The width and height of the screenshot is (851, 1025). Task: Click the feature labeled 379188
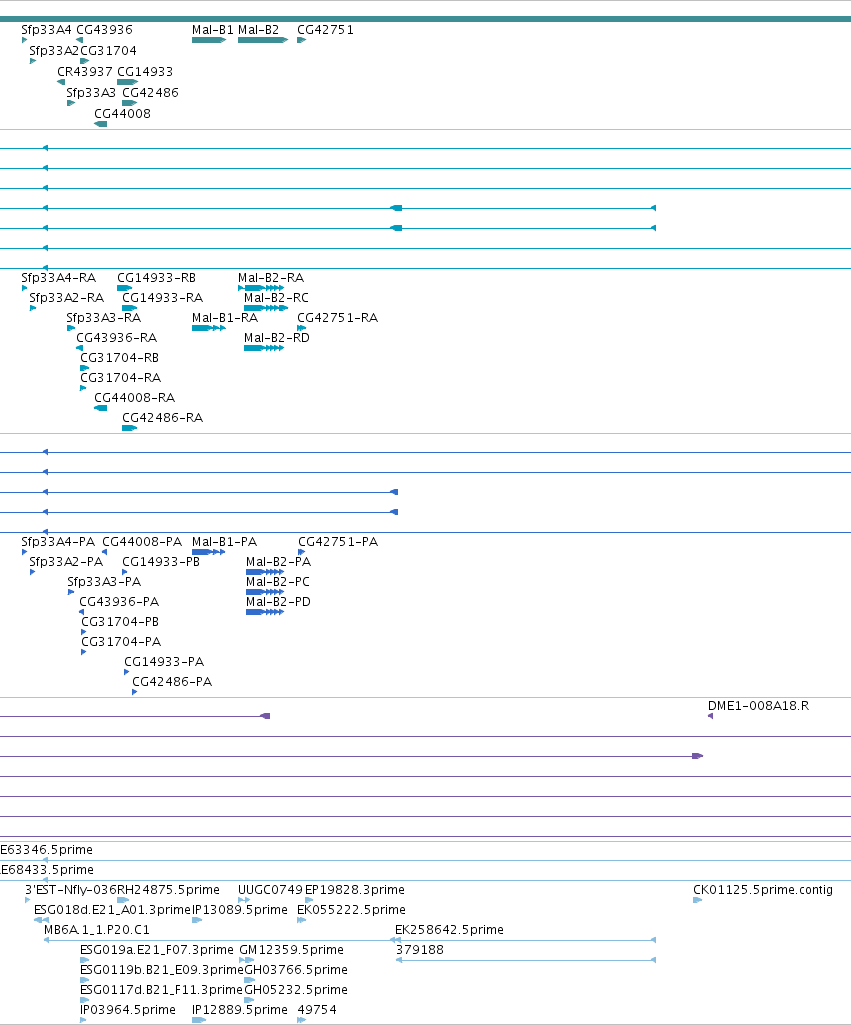point(526,960)
